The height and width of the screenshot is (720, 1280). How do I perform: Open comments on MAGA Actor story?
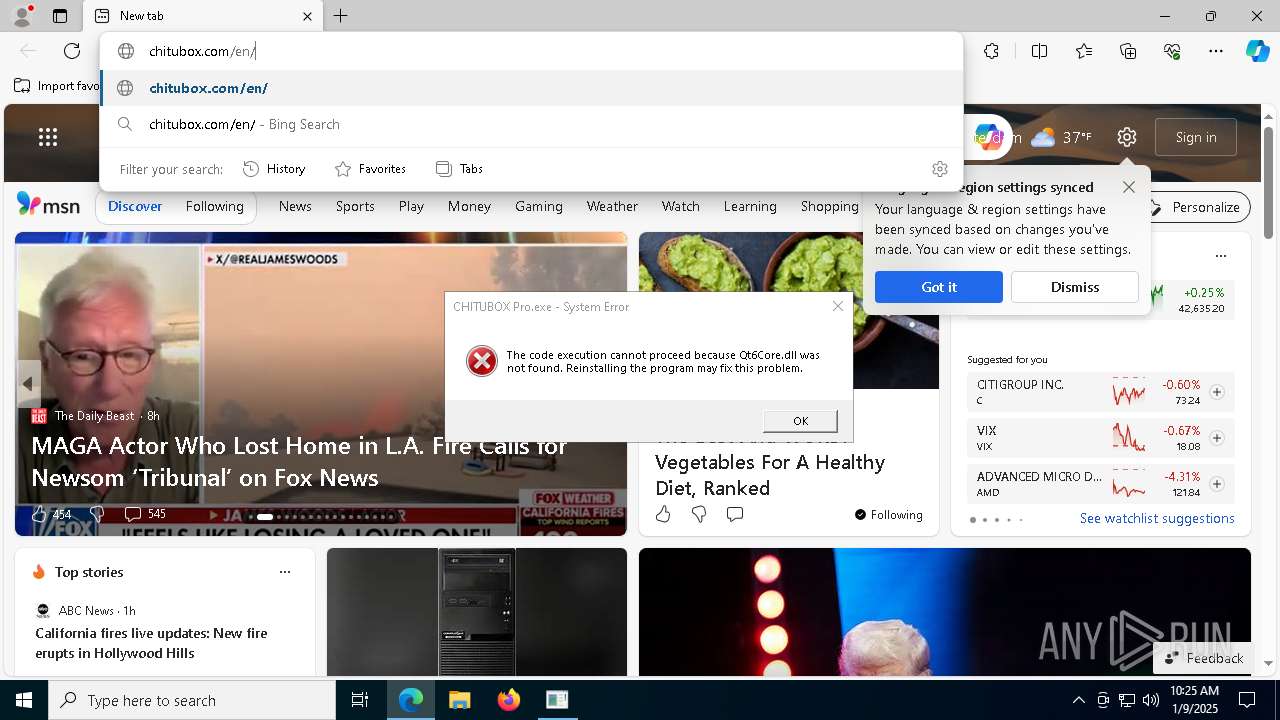(x=133, y=514)
